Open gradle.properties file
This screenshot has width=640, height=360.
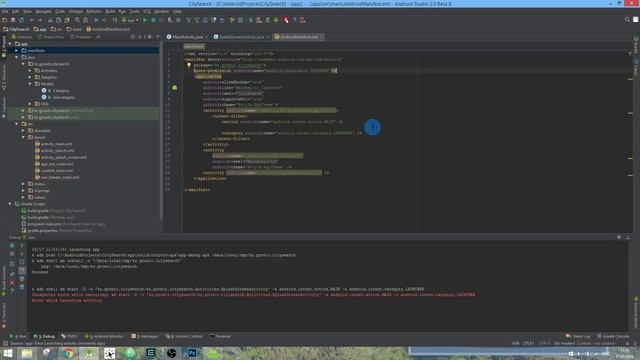56,231
